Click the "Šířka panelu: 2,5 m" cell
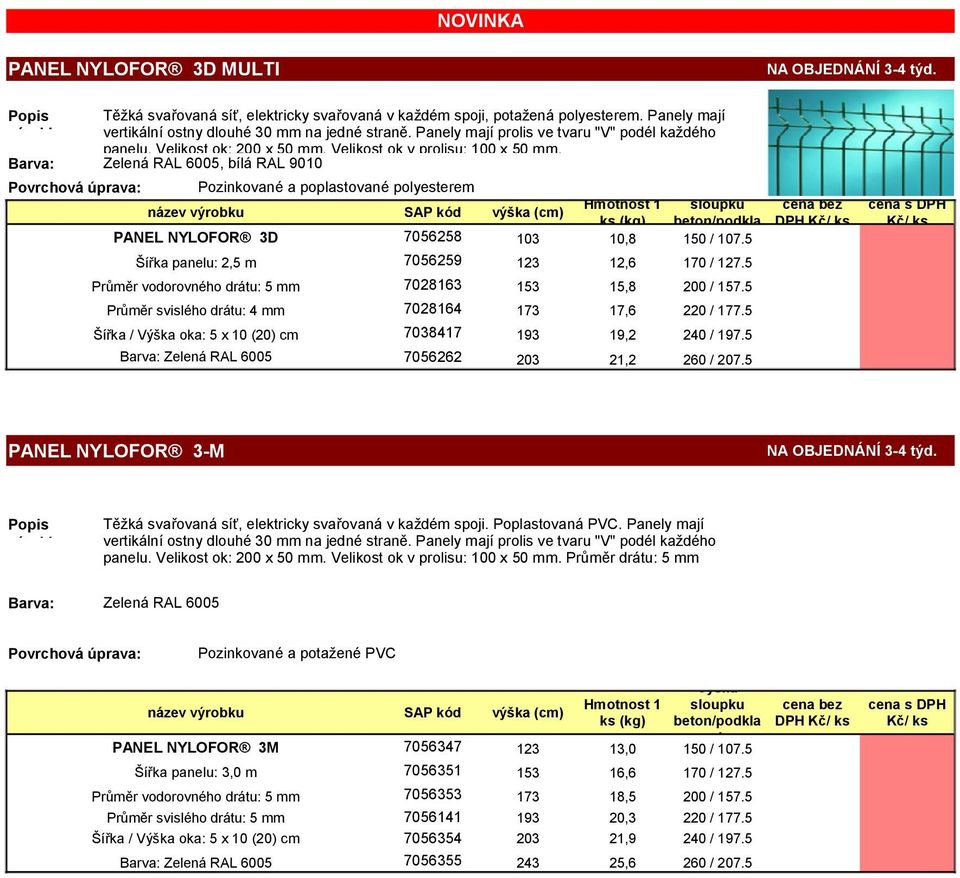The image size is (960, 878). tap(196, 263)
